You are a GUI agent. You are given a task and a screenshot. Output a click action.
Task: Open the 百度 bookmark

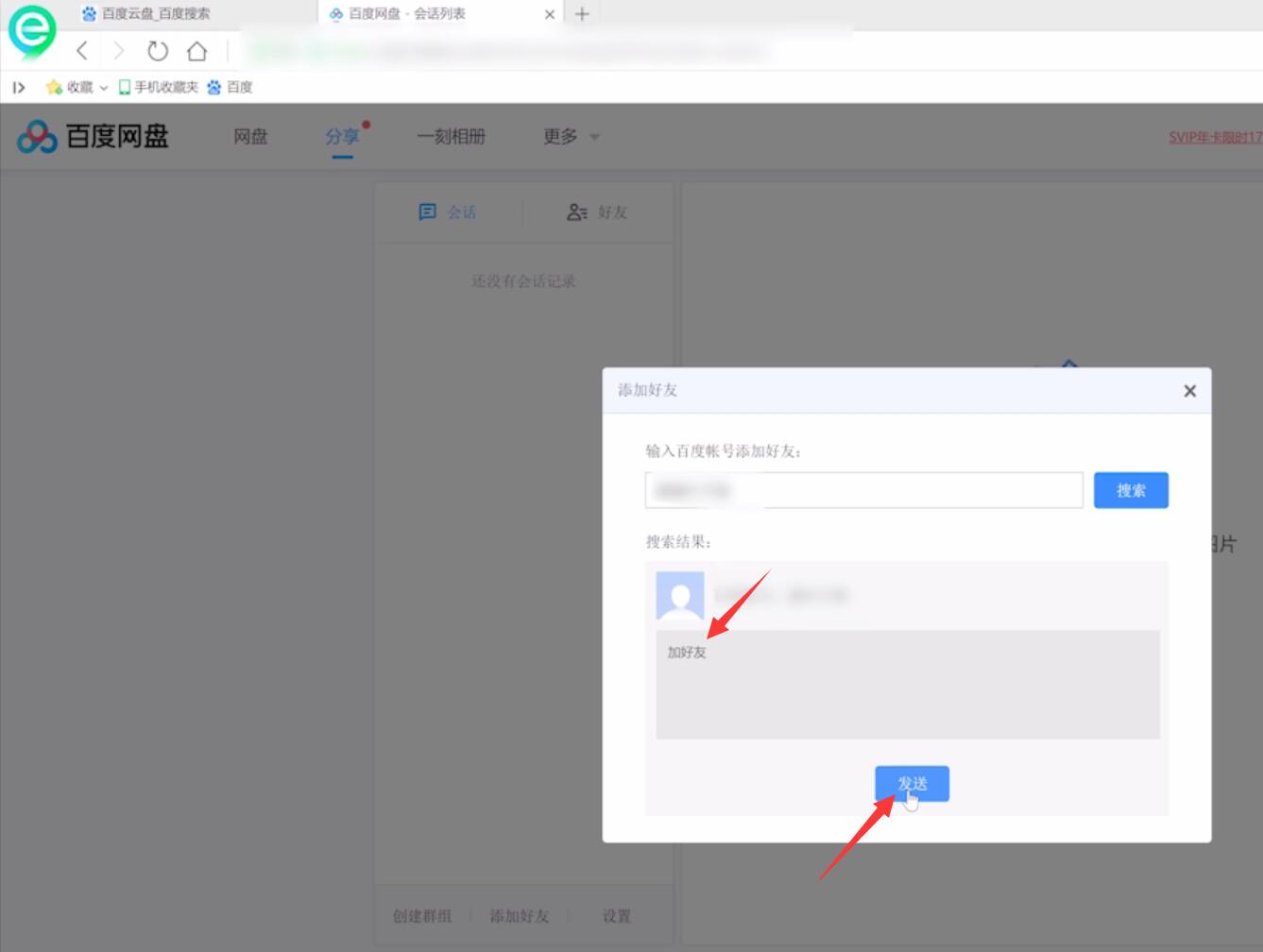coord(230,87)
